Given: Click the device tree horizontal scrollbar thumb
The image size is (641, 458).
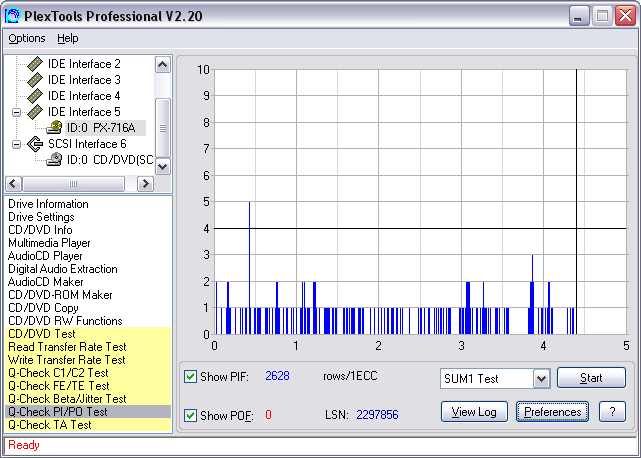Looking at the screenshot, I should click(74, 184).
